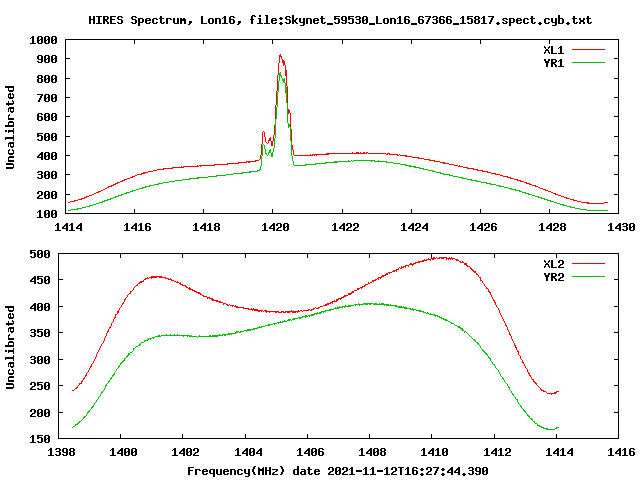This screenshot has width=640, height=480.
Task: Click the red XL1 spectral peak near 920
Action: (280, 55)
